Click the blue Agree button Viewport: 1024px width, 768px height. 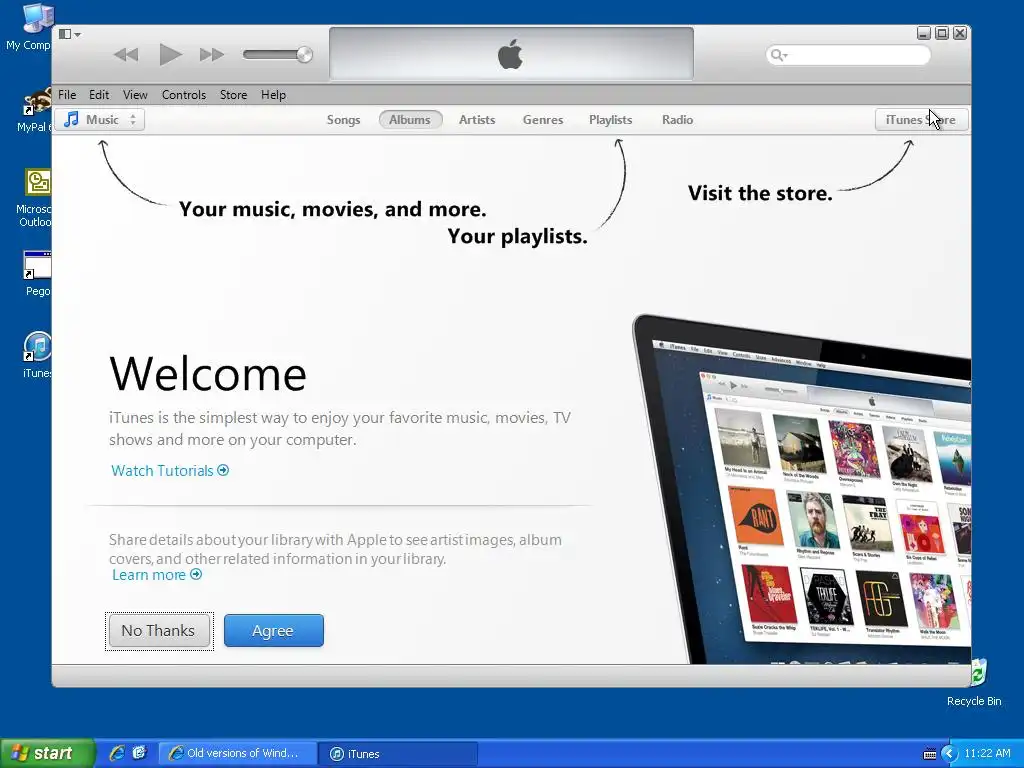pos(274,630)
